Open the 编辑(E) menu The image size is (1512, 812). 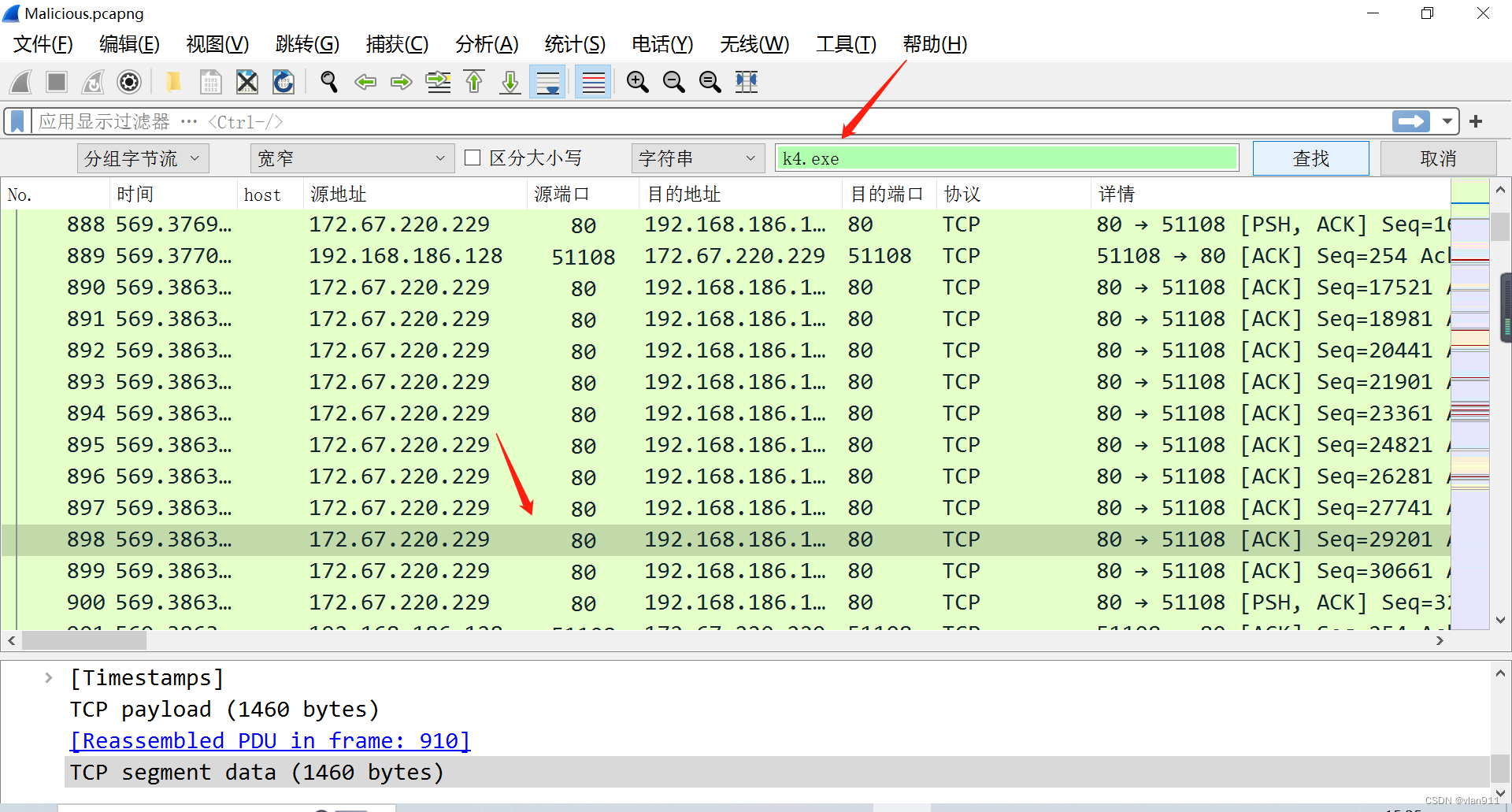[129, 44]
